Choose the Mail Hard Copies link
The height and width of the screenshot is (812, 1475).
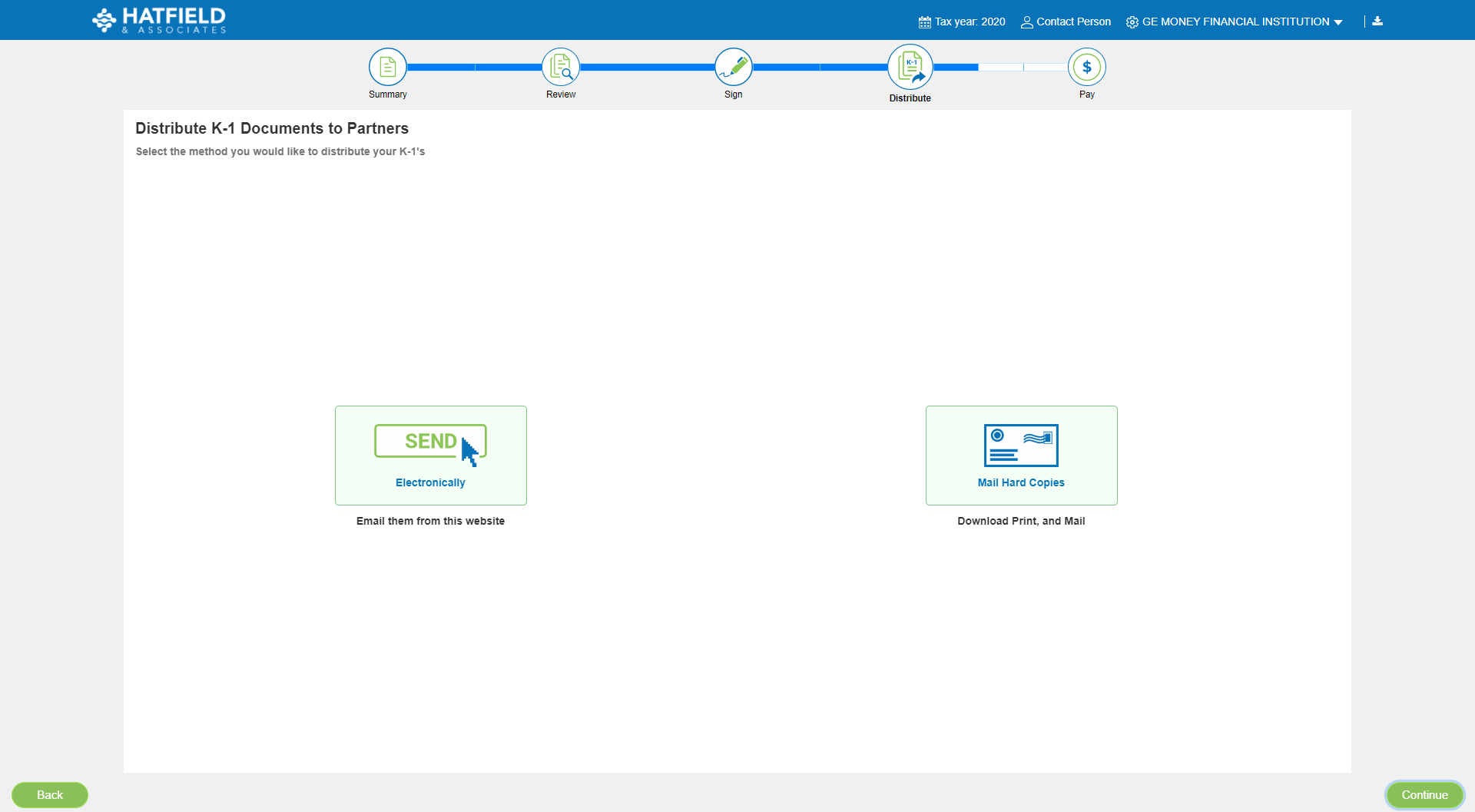pos(1021,482)
